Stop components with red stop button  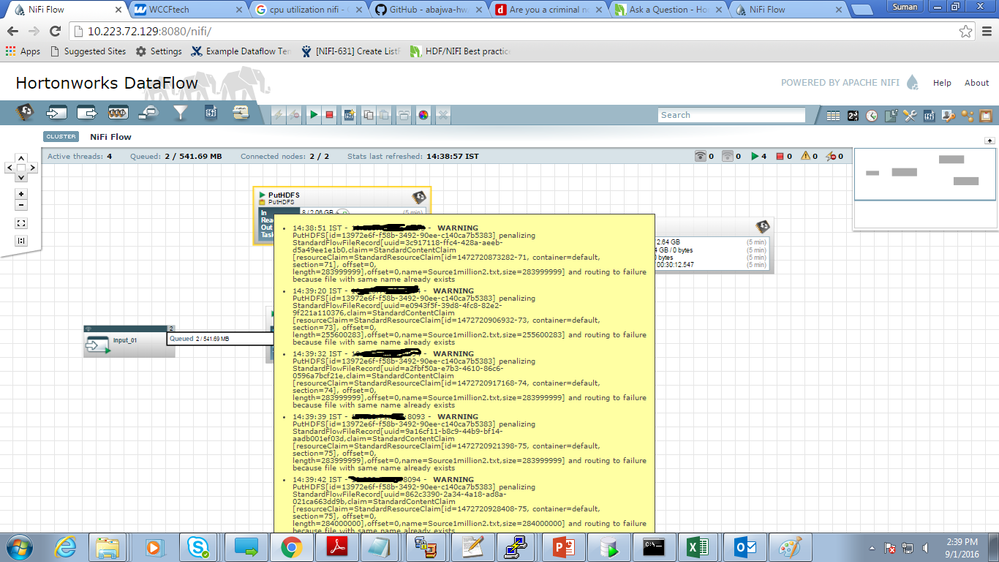point(329,115)
